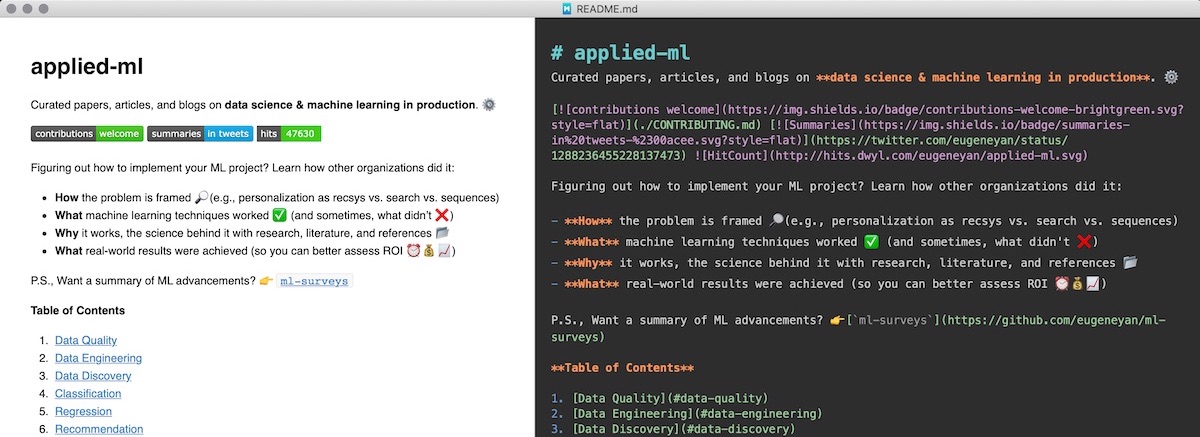Click the green checkmark emoji in preview

click(x=279, y=214)
